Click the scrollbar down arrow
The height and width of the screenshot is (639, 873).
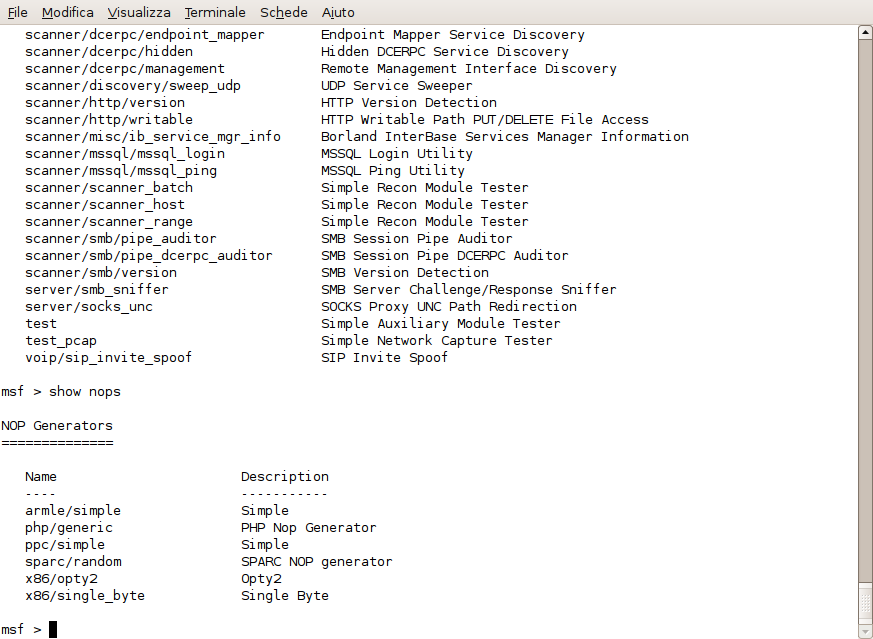point(865,632)
